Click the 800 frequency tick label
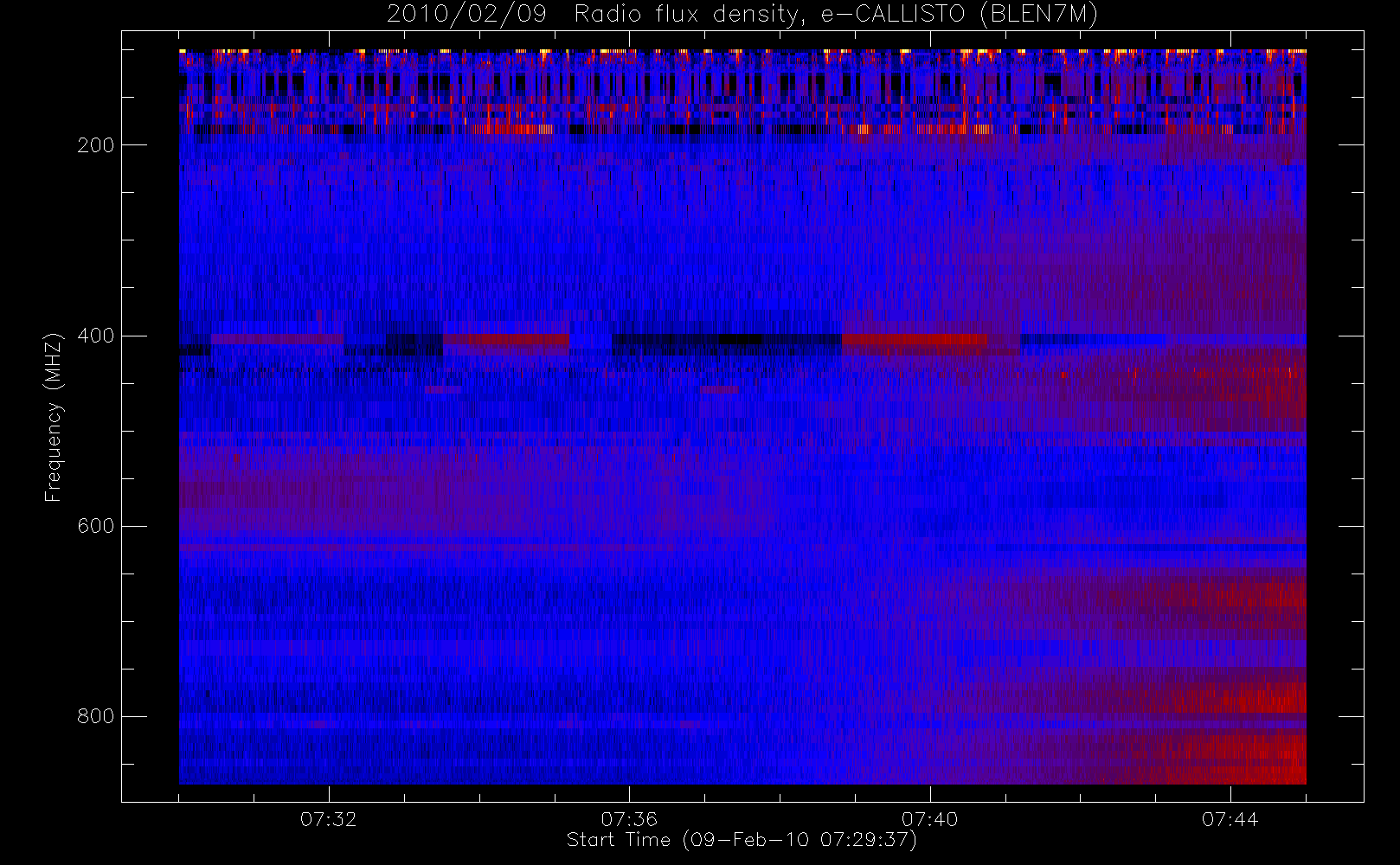The image size is (1400, 865). (96, 716)
